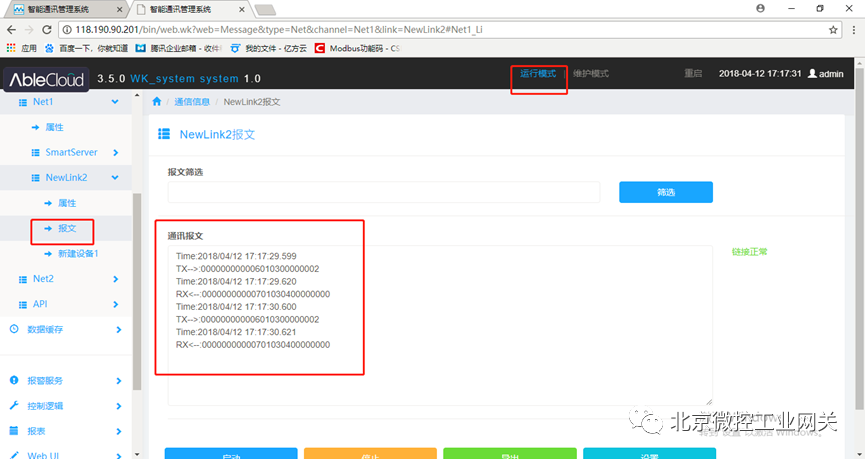
Task: Click the 报表 table icon
Action: pyautogui.click(x=14, y=431)
